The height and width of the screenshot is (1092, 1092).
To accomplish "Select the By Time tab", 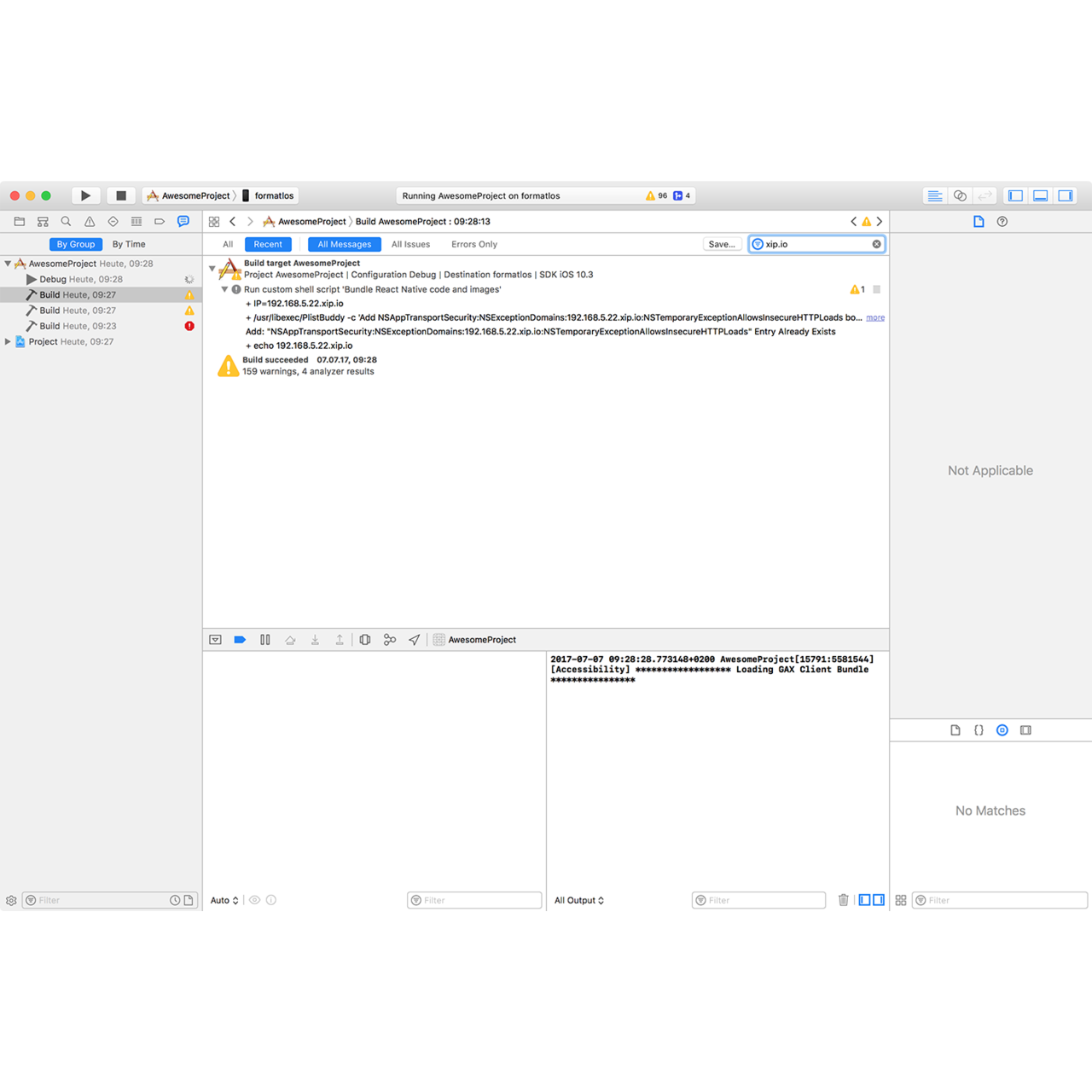I will 129,244.
